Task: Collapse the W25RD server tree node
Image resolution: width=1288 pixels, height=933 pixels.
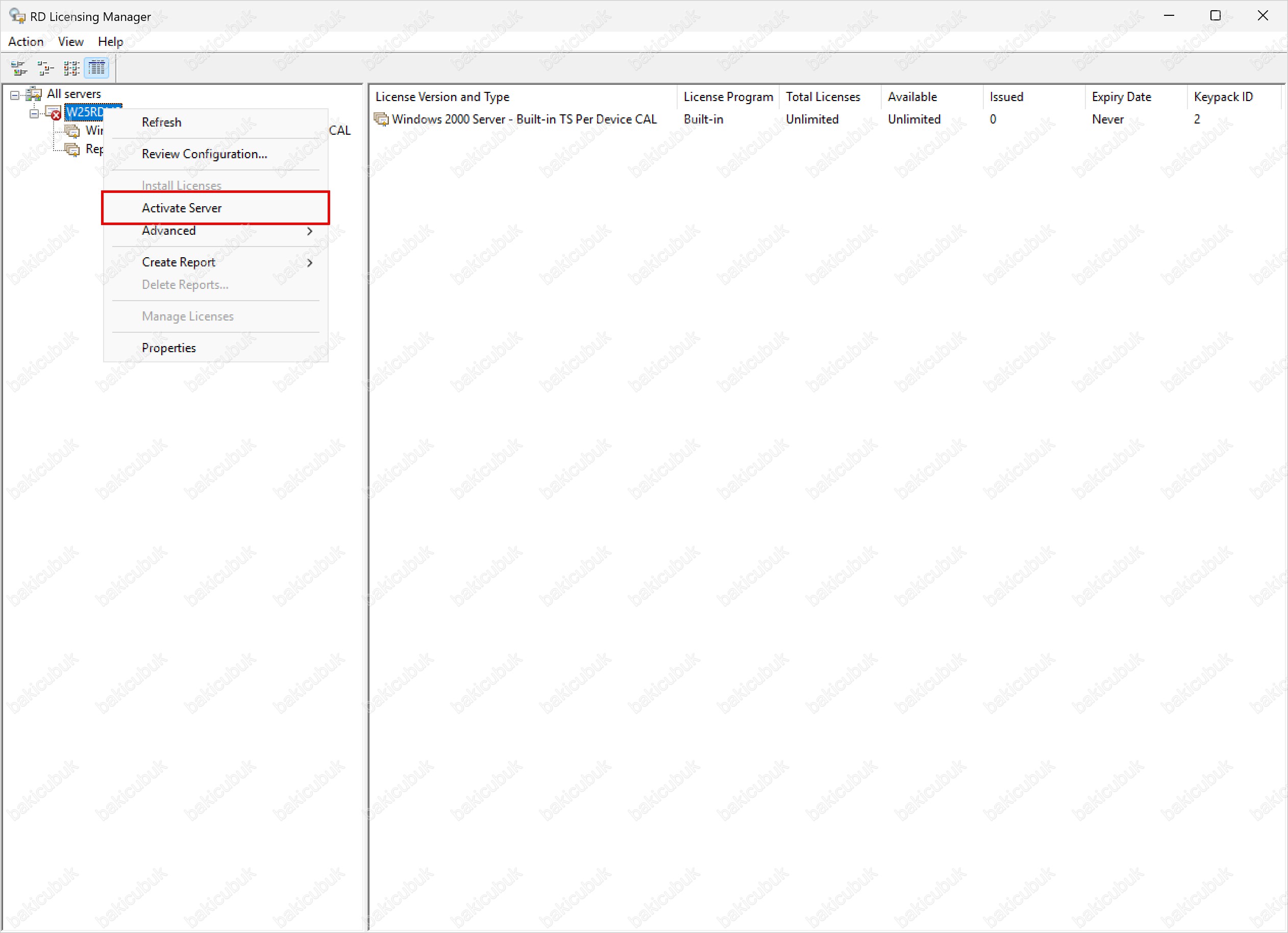Action: pos(34,114)
